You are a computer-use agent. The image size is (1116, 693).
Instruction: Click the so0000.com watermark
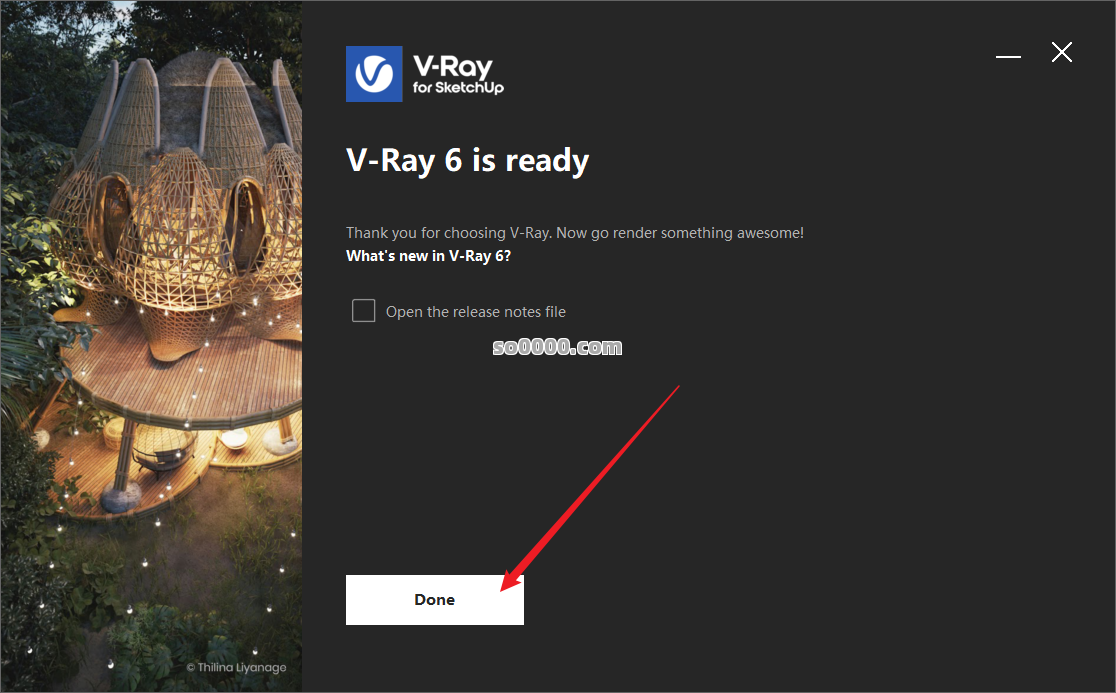[557, 347]
